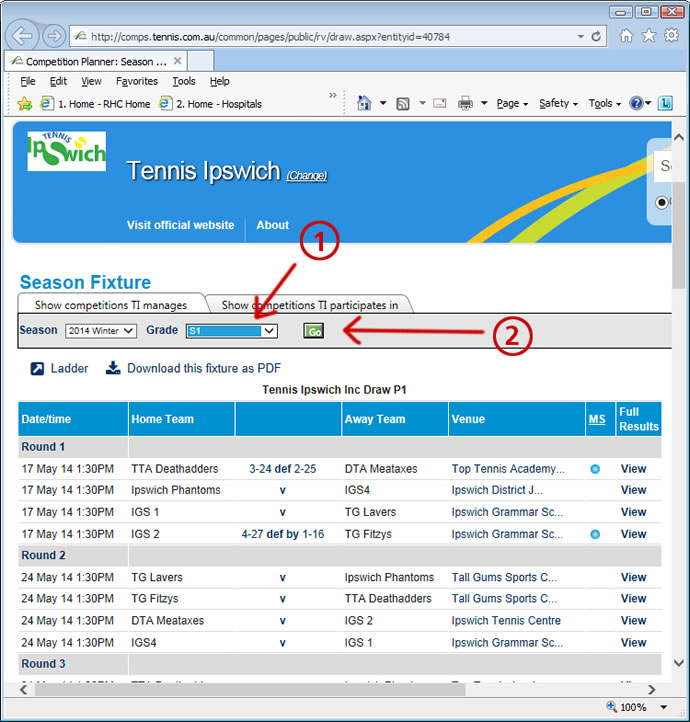The height and width of the screenshot is (722, 690).
Task: Click the 4-27 def by 1-16 score
Action: pyautogui.click(x=283, y=535)
